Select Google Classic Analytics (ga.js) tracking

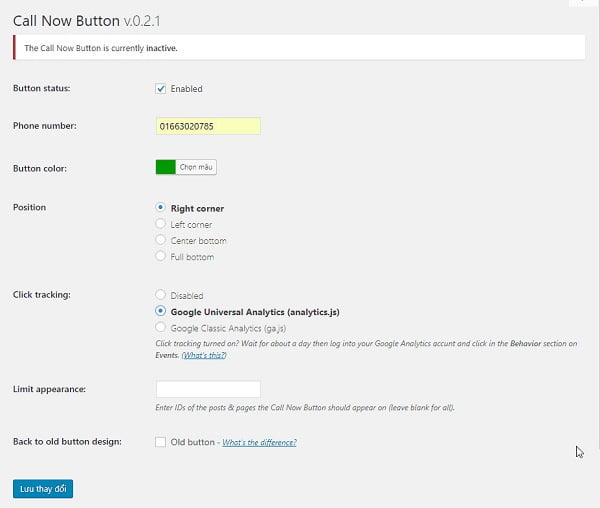pyautogui.click(x=160, y=327)
